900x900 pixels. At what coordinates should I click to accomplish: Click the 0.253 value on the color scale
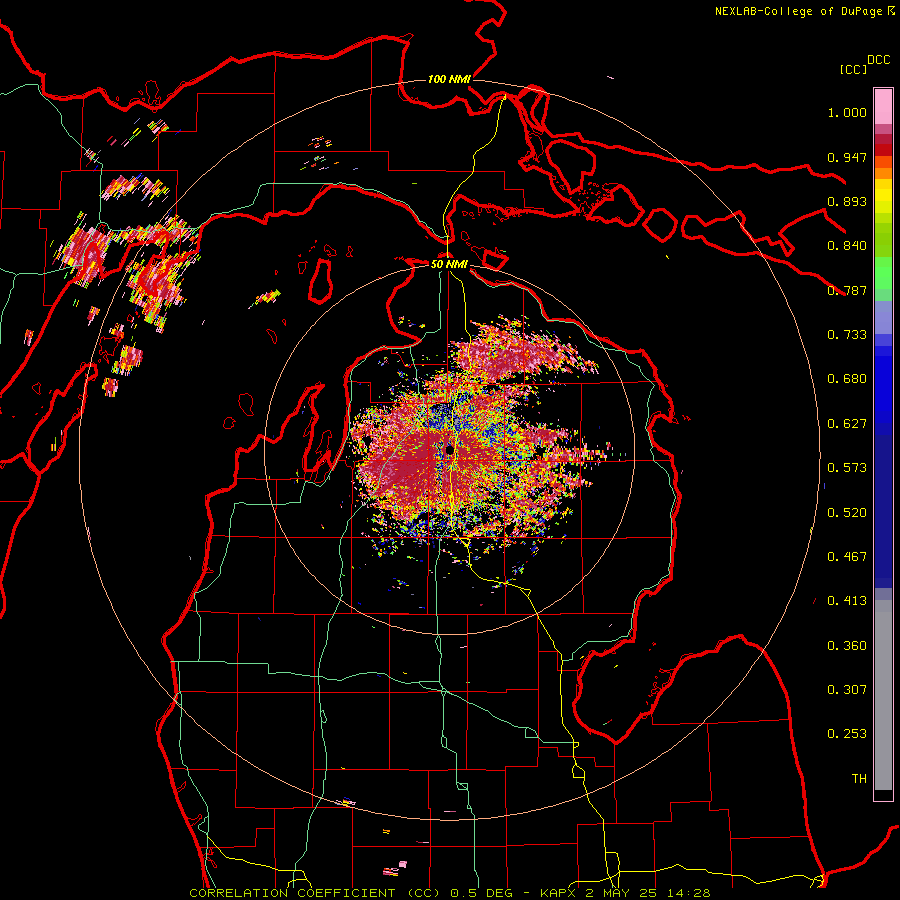[x=847, y=734]
